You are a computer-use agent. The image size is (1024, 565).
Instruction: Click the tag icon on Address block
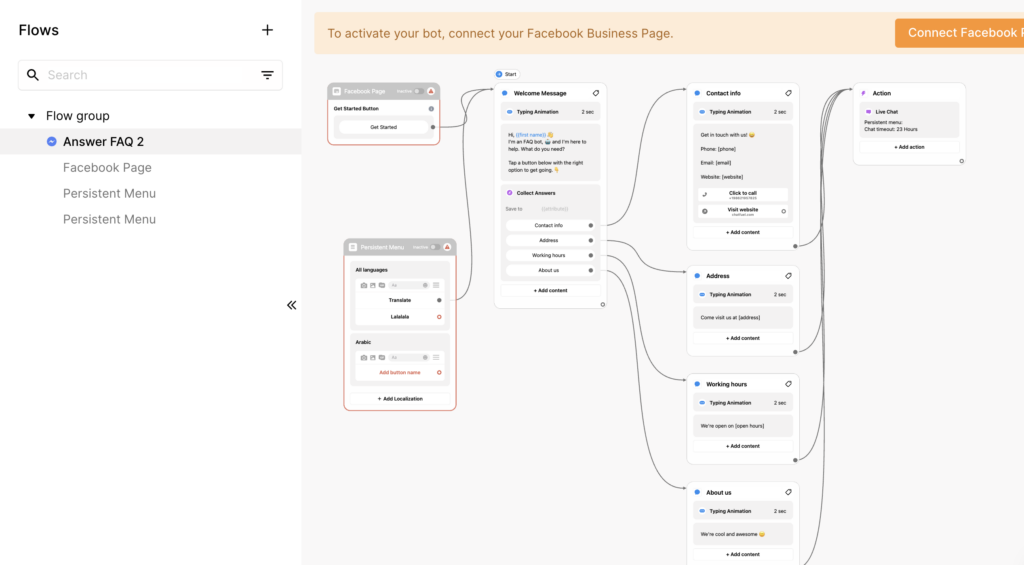tap(788, 276)
